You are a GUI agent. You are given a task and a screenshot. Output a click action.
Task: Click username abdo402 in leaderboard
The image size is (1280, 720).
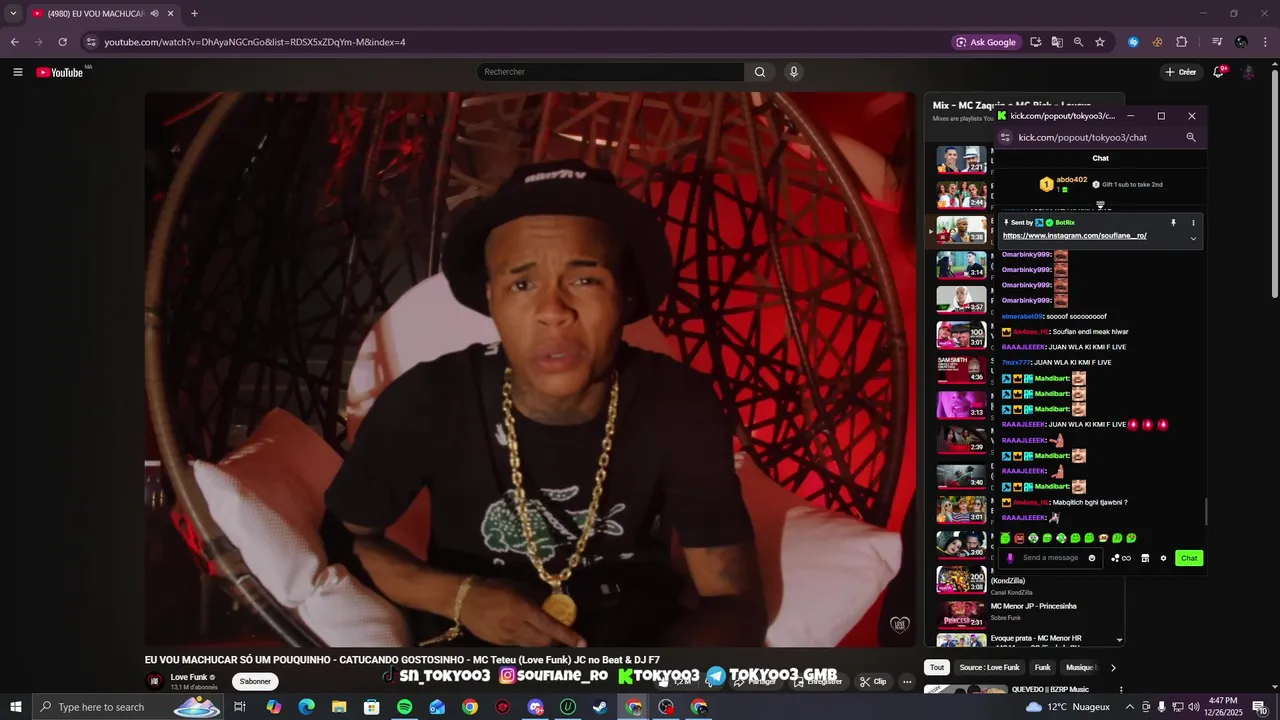point(1072,180)
